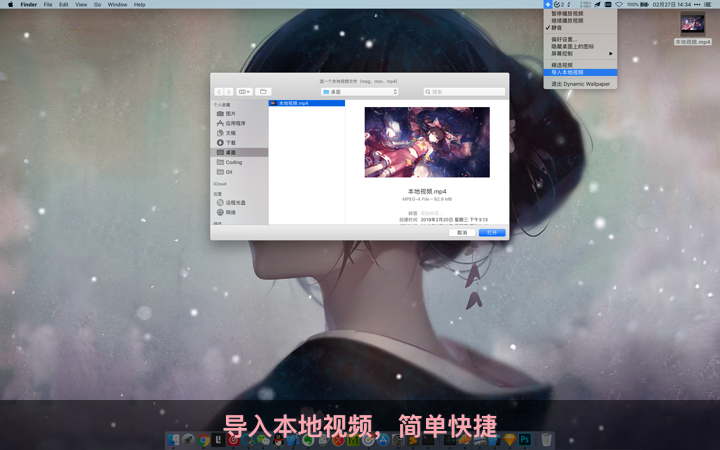Go back with the dialog back arrow
Screen dimensions: 720x450
(x=219, y=92)
